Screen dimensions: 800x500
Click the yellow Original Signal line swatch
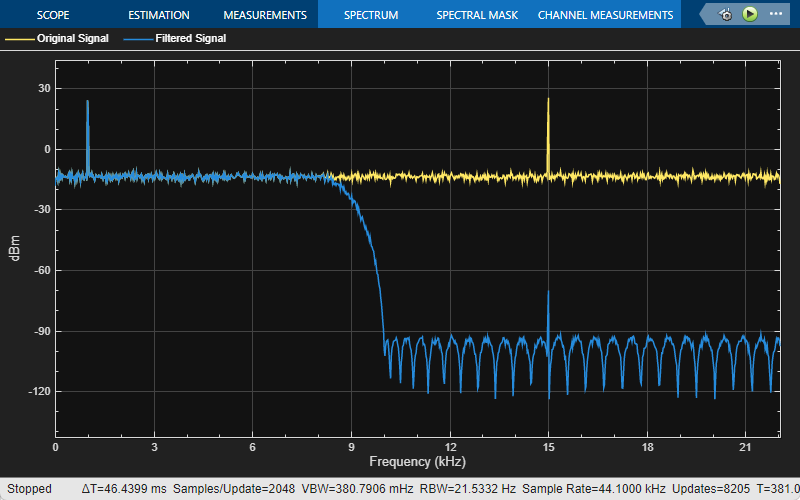coord(20,39)
